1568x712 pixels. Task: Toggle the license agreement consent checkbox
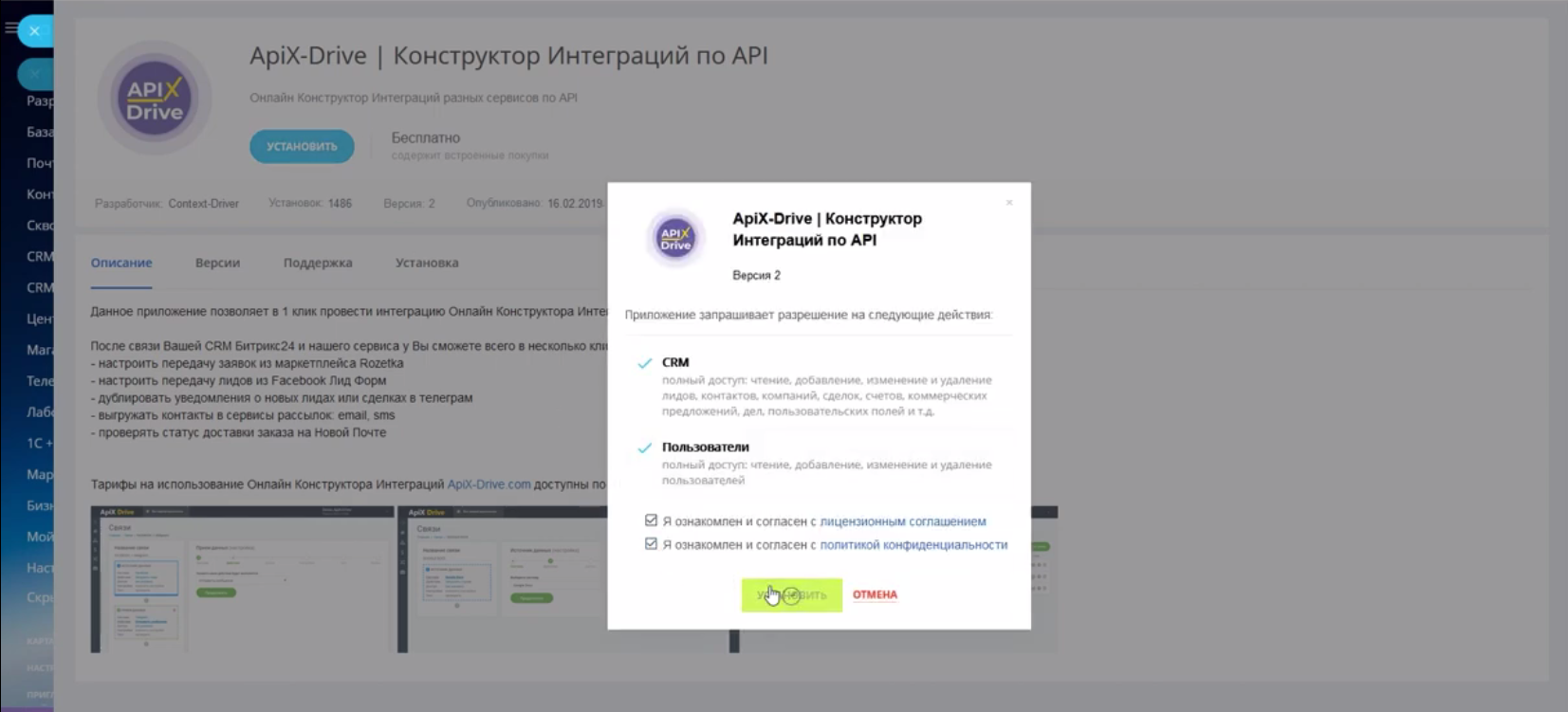click(x=651, y=520)
